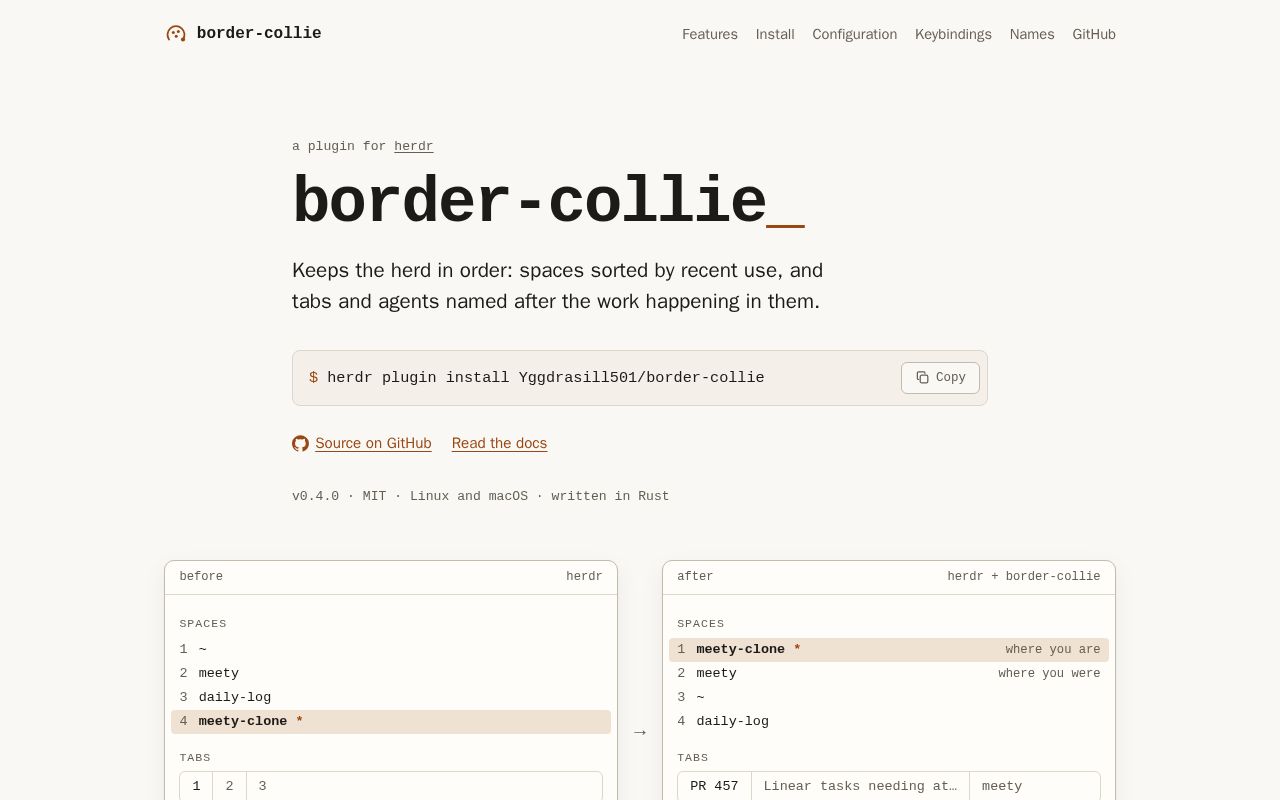Switch to tab 2 in the before panel
This screenshot has height=800, width=1280.
coord(229,786)
